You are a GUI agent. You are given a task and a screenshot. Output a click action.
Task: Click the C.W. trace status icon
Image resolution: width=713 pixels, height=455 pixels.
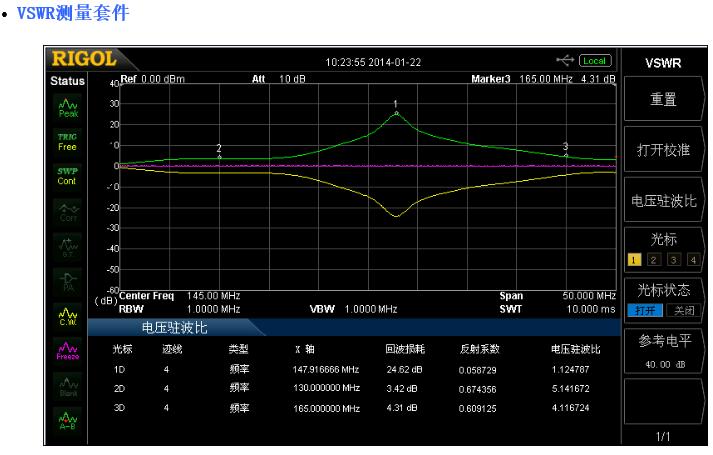[67, 316]
